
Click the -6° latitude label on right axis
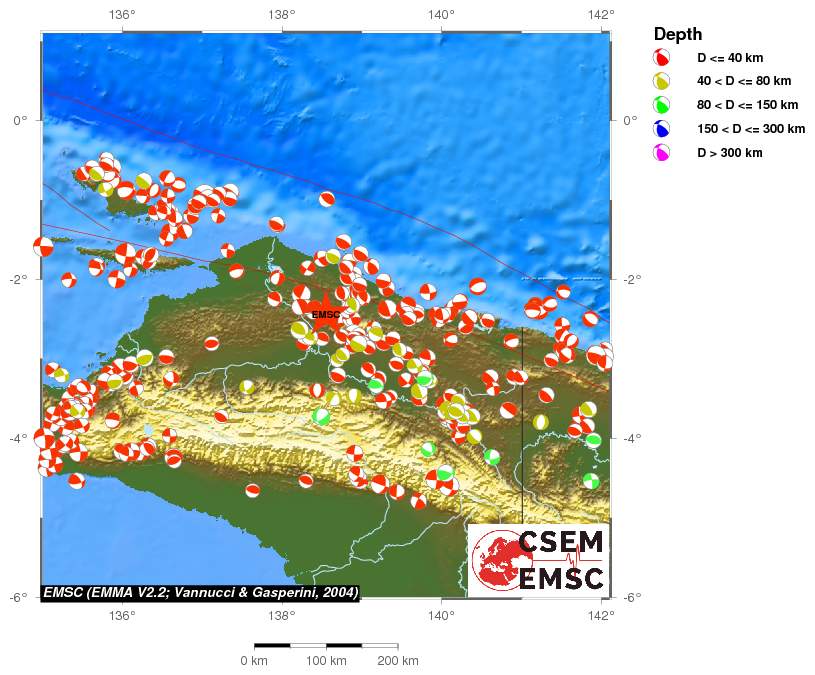click(628, 597)
